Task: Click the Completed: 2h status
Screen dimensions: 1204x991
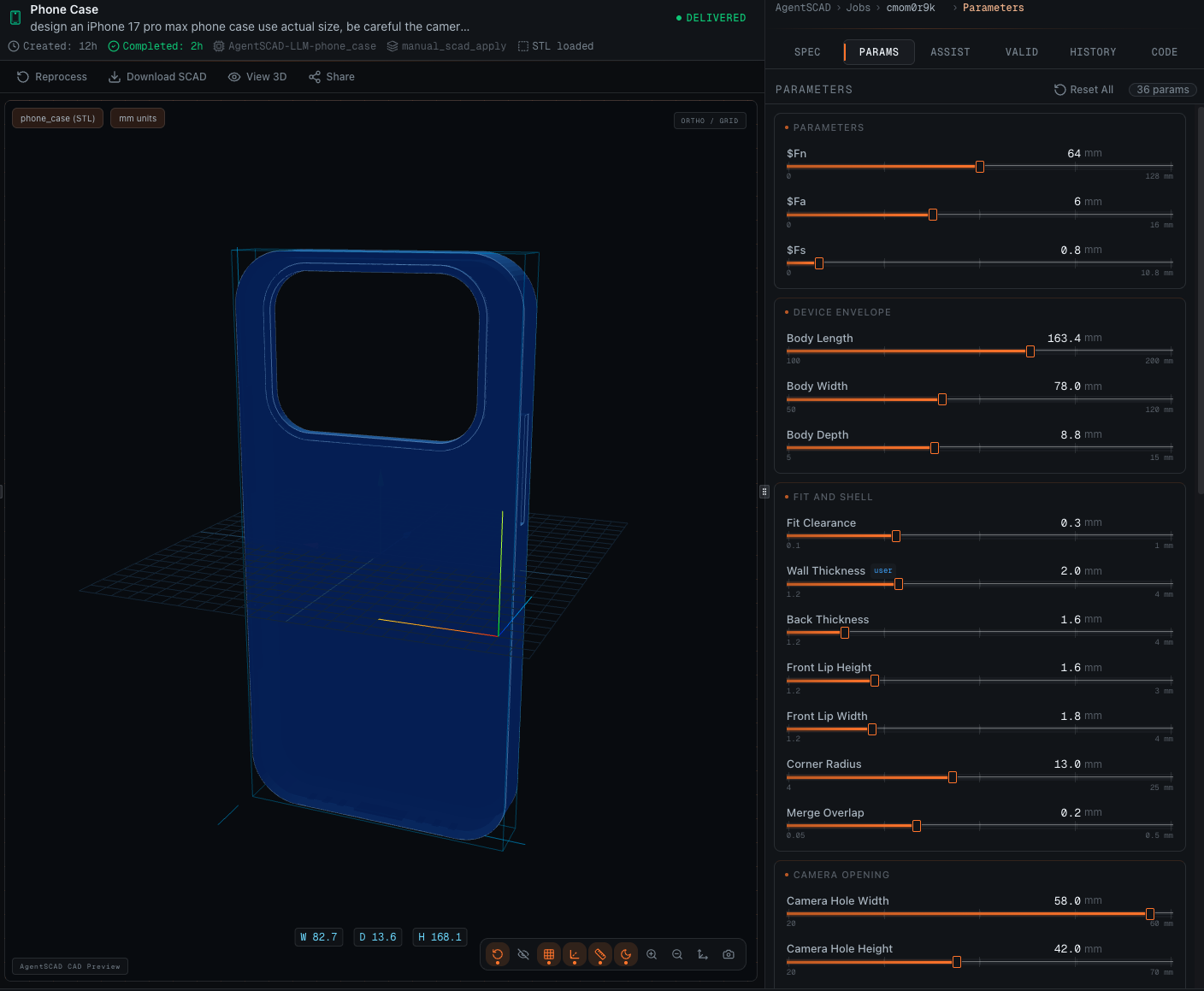Action: coord(156,46)
